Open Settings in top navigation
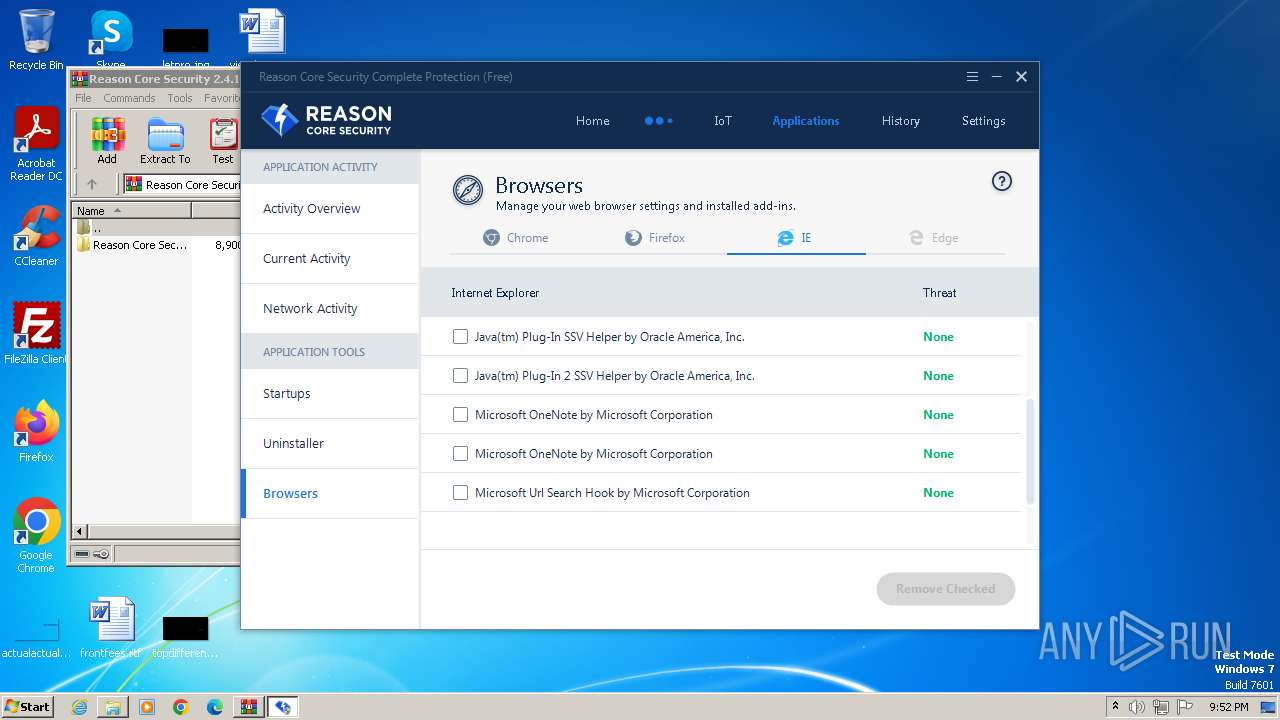1280x720 pixels. click(983, 121)
